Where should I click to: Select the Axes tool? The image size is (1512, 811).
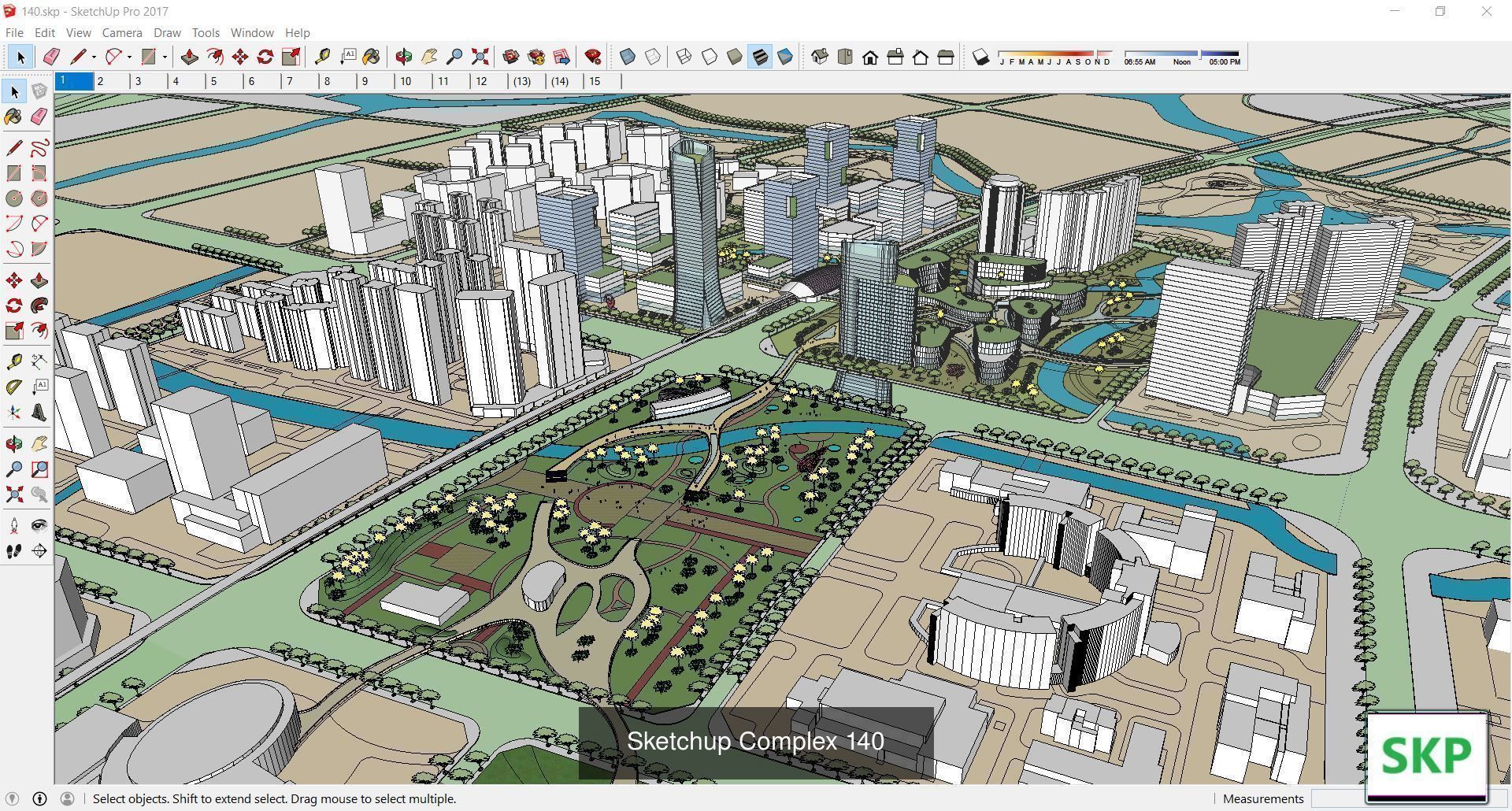(14, 413)
